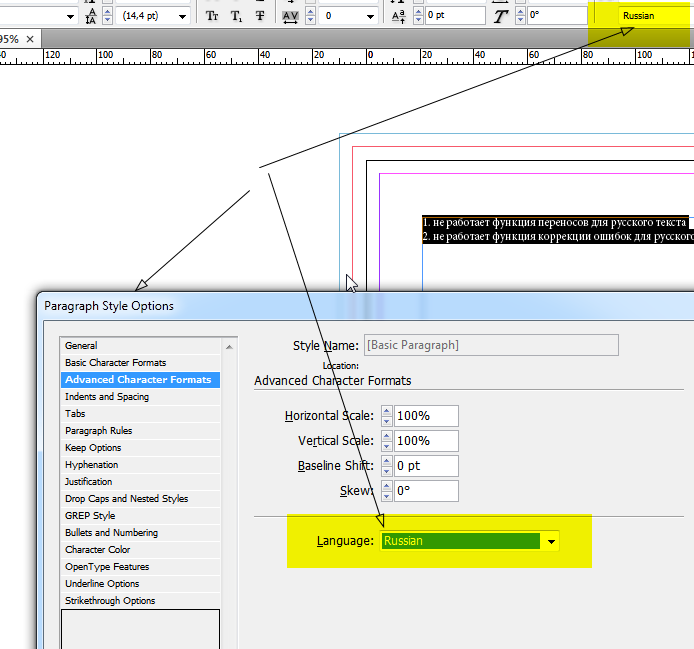The width and height of the screenshot is (694, 649).
Task: Toggle the Strikethrough formatting icon
Action: (260, 16)
